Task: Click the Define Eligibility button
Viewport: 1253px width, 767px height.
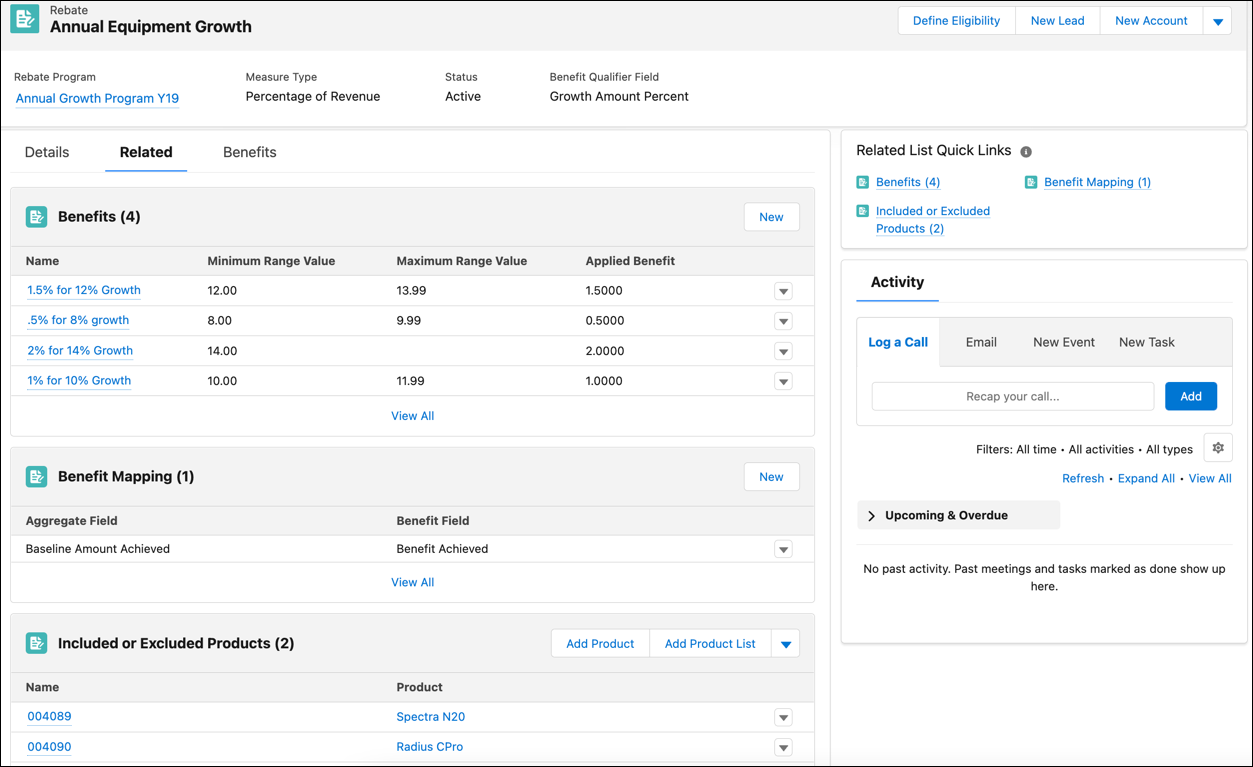Action: coord(955,20)
